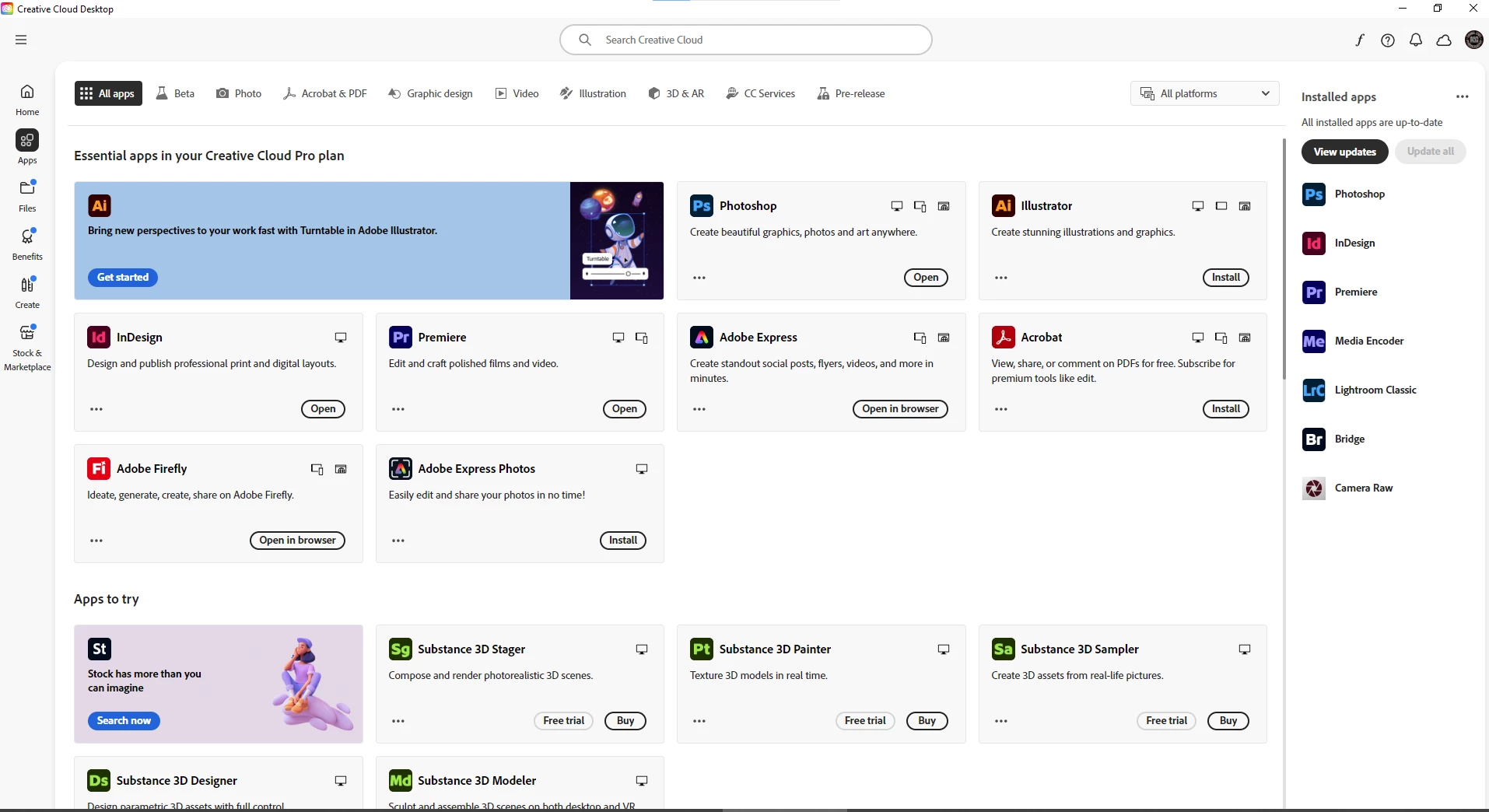This screenshot has height=812, width=1489.
Task: Switch to the Video category tab
Action: 517,93
